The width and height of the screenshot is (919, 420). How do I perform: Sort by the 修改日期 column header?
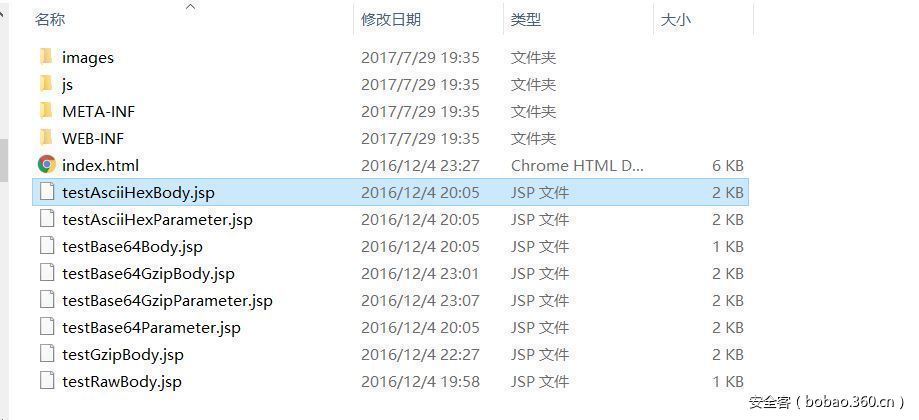tap(390, 19)
